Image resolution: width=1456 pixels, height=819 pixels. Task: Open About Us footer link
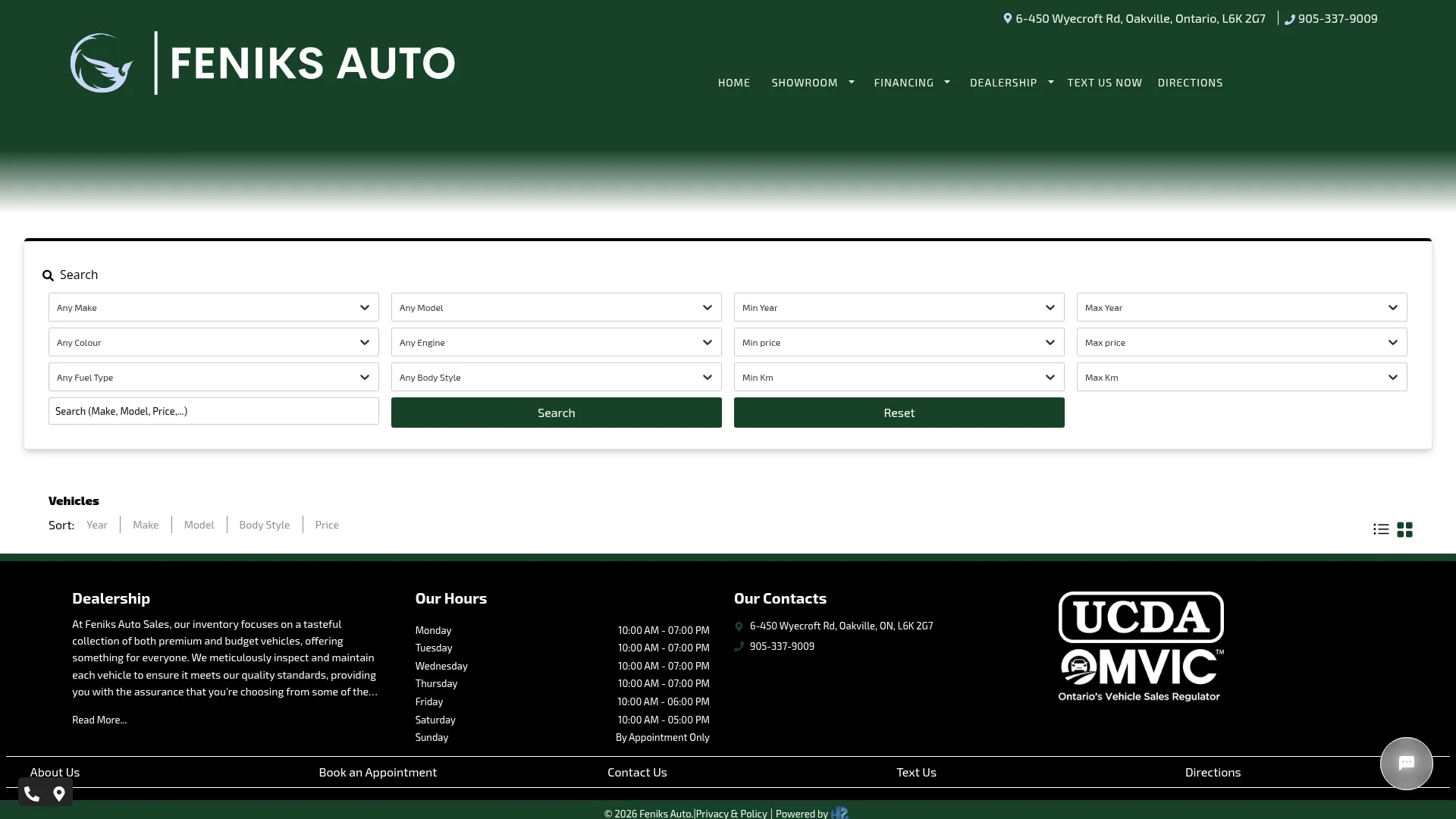[x=55, y=772]
